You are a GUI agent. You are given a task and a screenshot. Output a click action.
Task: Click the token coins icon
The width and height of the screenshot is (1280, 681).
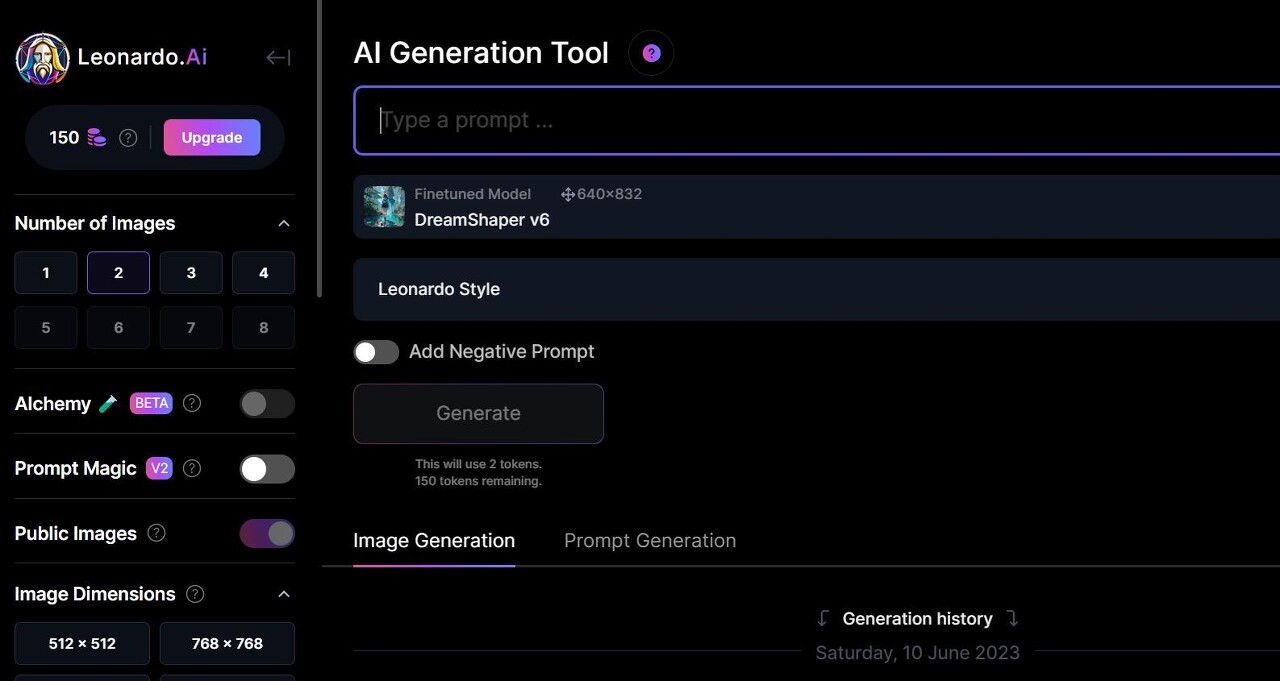point(96,138)
